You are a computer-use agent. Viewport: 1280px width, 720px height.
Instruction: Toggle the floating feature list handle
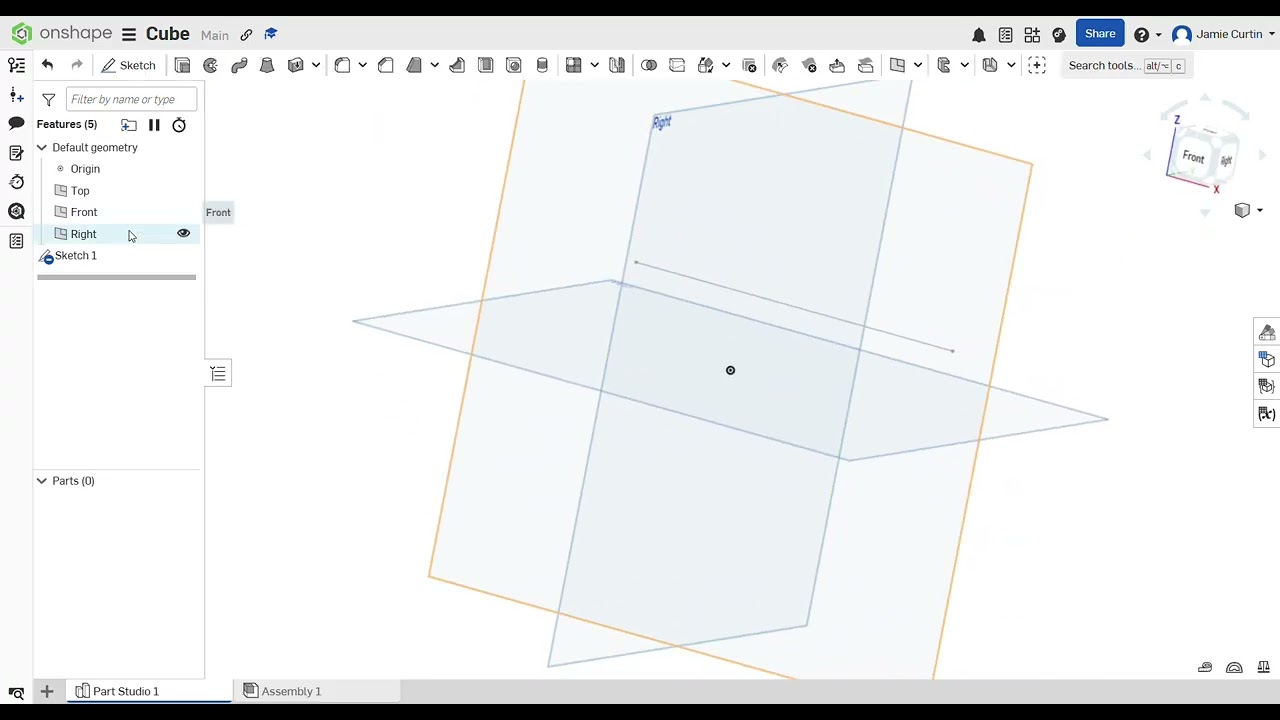218,374
